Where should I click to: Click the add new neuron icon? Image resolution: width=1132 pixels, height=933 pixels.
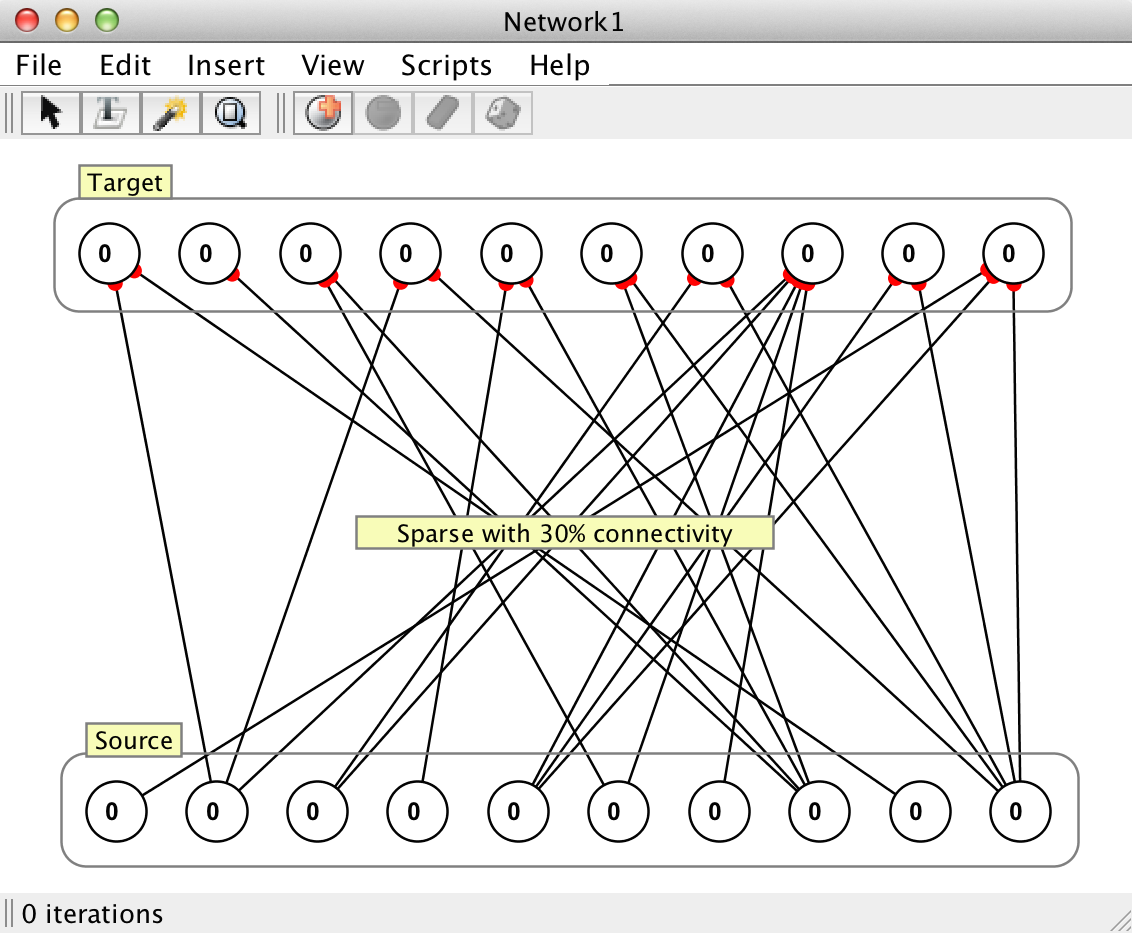[323, 113]
